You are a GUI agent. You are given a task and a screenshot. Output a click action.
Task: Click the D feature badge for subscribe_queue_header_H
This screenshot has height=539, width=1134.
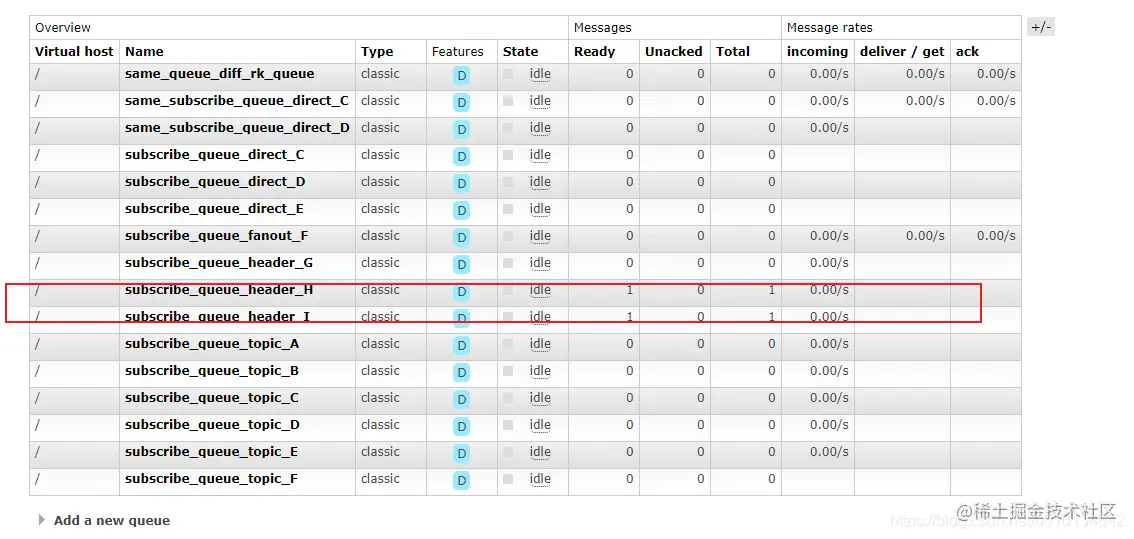tap(461, 292)
